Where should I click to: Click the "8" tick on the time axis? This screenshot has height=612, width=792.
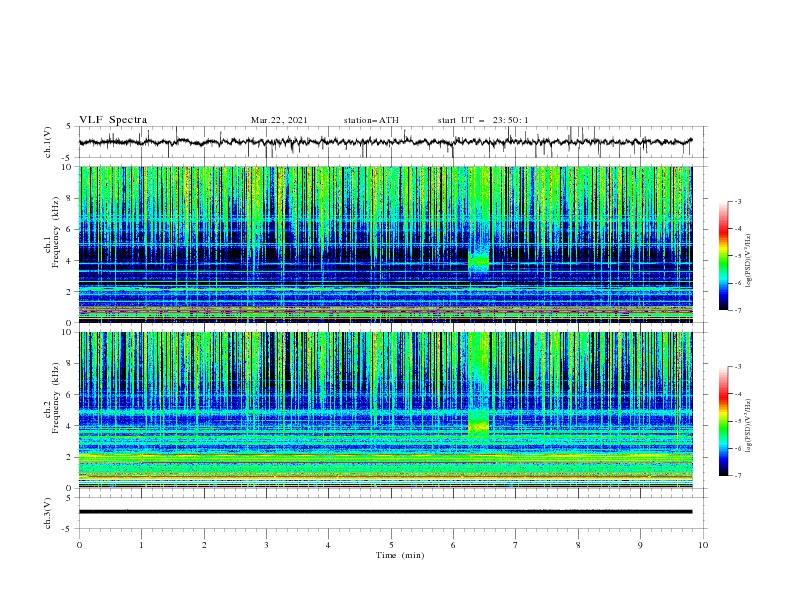click(578, 545)
